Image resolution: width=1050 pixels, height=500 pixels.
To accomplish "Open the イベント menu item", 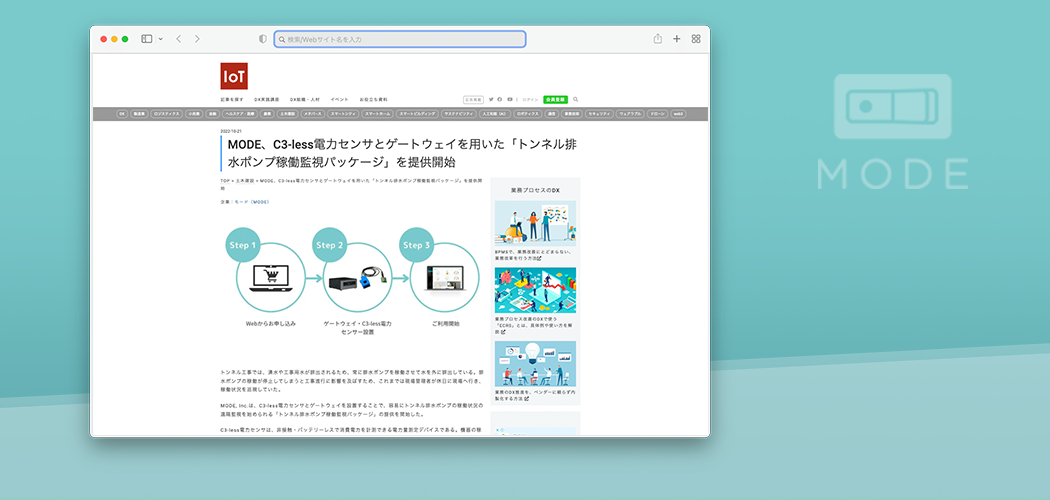I will 339,99.
